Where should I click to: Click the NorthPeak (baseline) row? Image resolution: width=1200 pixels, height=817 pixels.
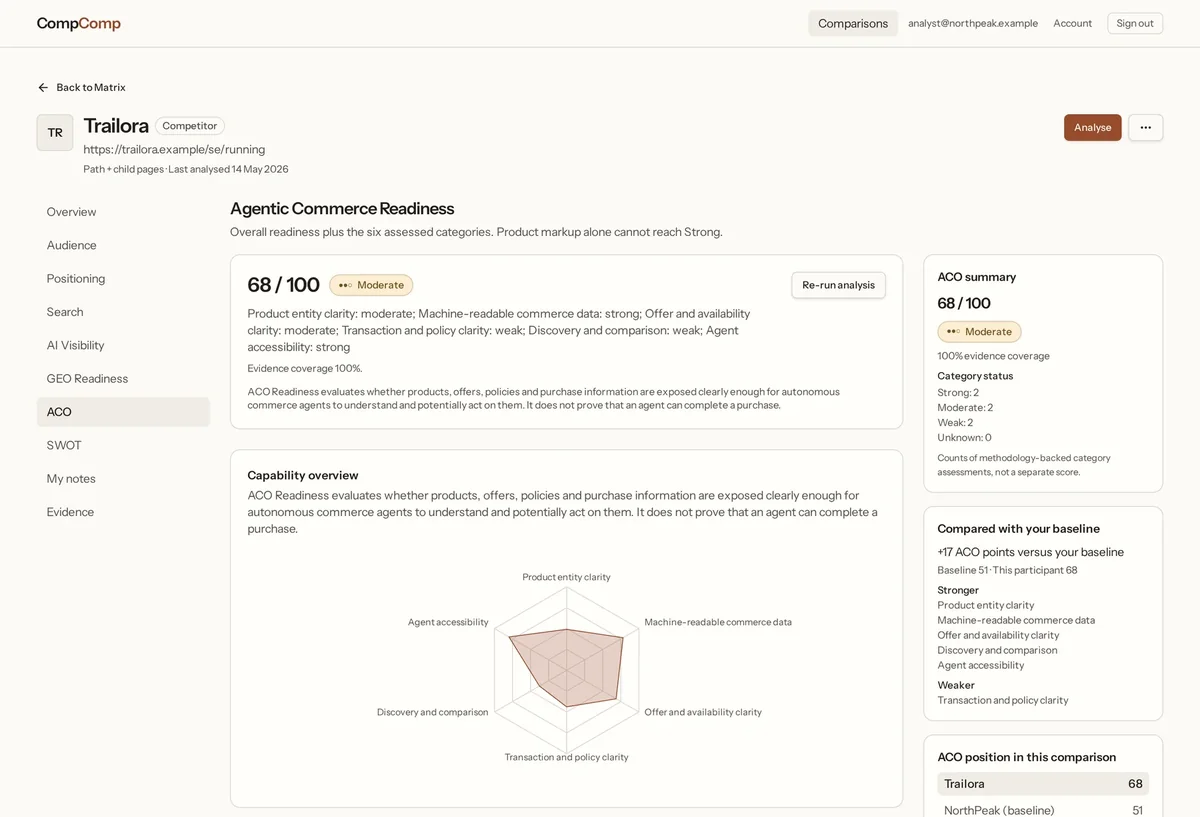tap(1043, 810)
